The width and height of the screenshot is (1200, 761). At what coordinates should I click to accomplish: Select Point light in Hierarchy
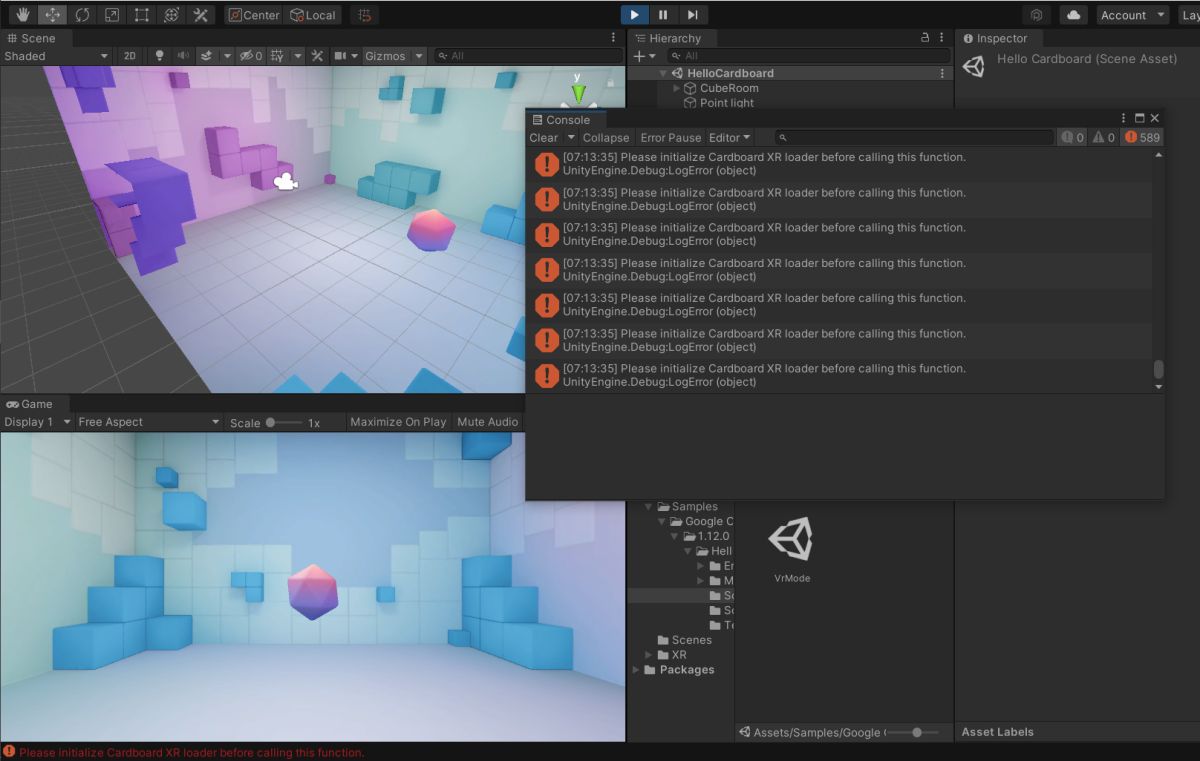point(727,103)
